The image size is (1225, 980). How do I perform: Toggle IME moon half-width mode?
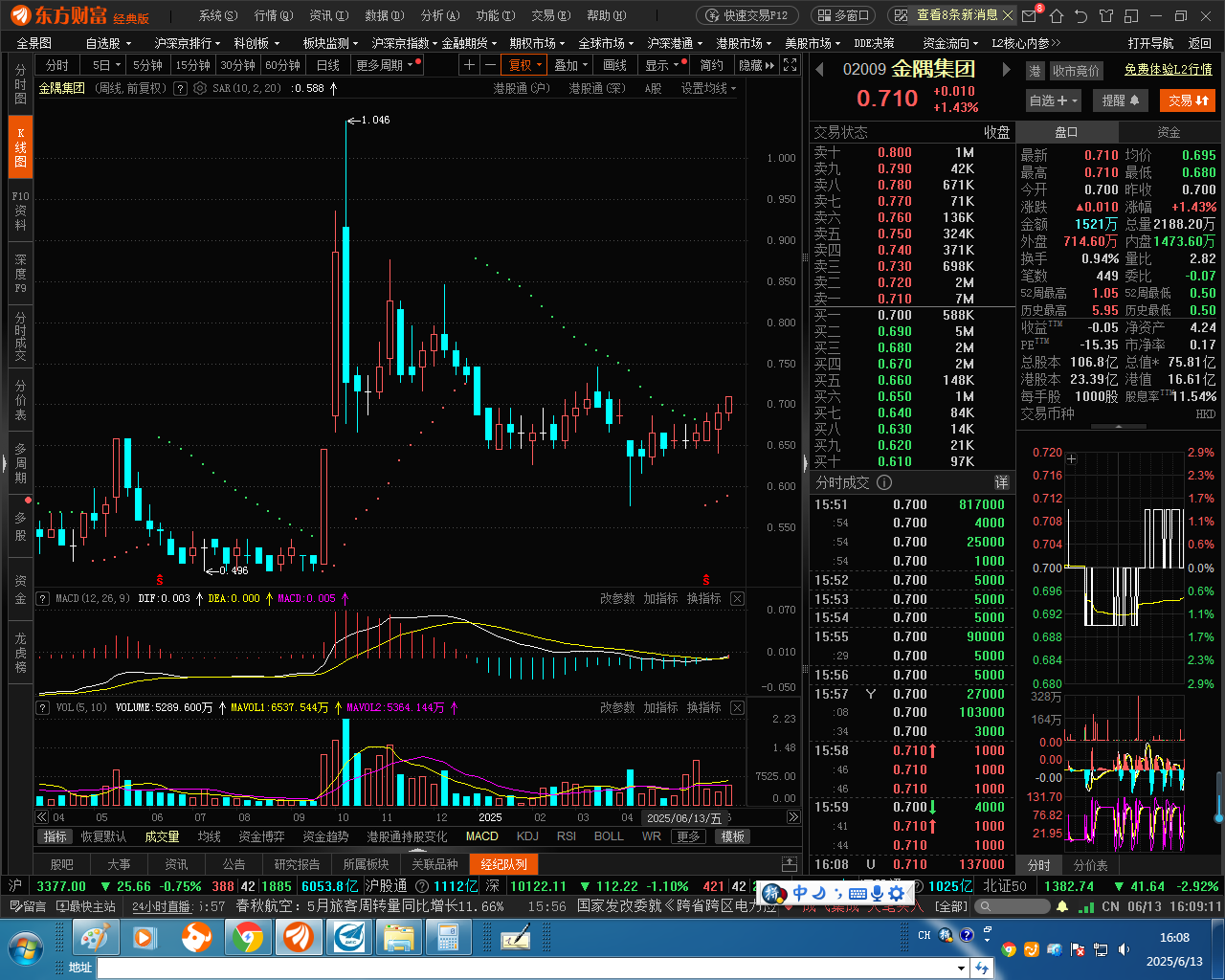[819, 893]
